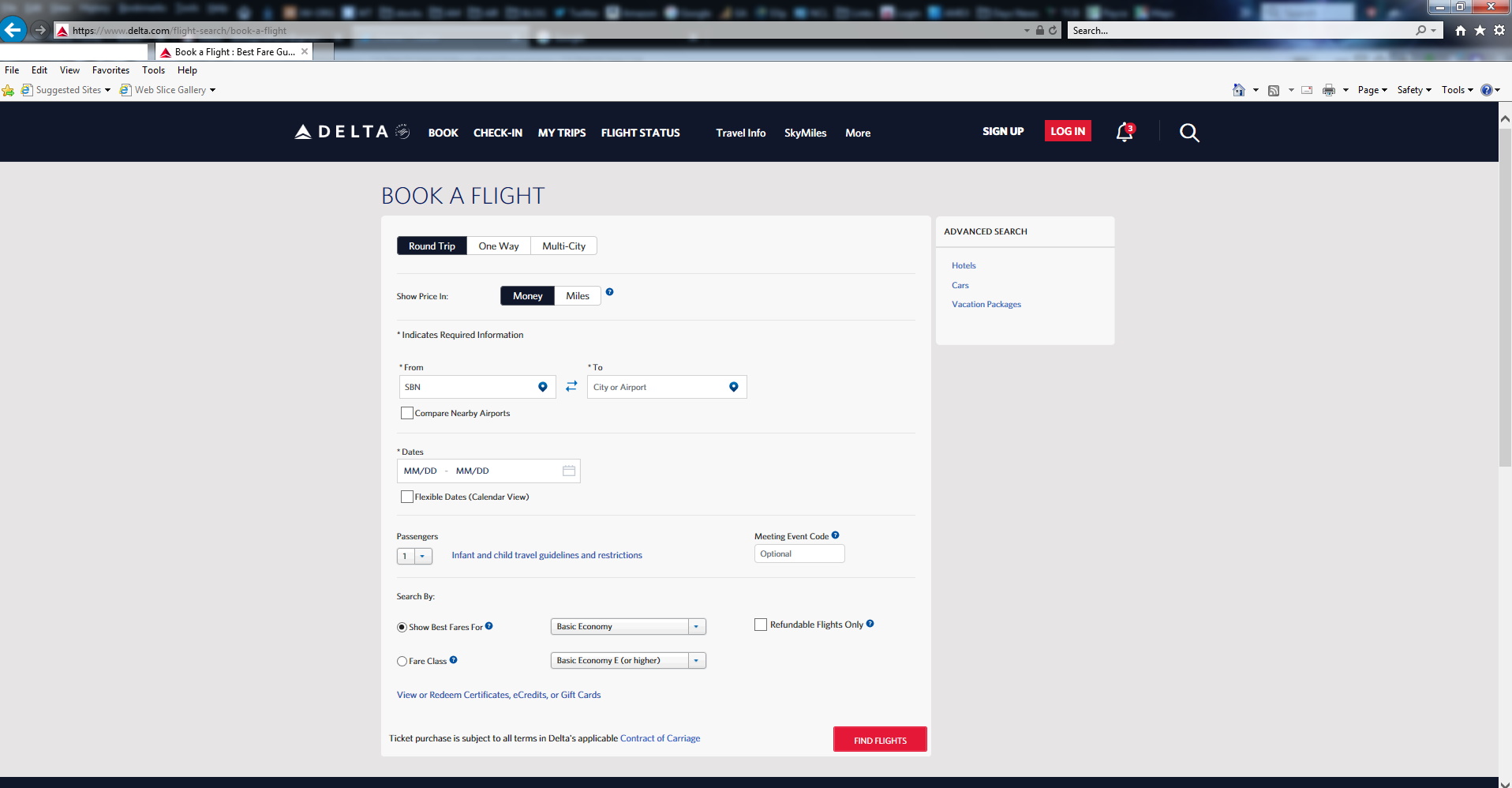Viewport: 1512px width, 788px height.
Task: Switch price display to Miles
Action: (578, 296)
